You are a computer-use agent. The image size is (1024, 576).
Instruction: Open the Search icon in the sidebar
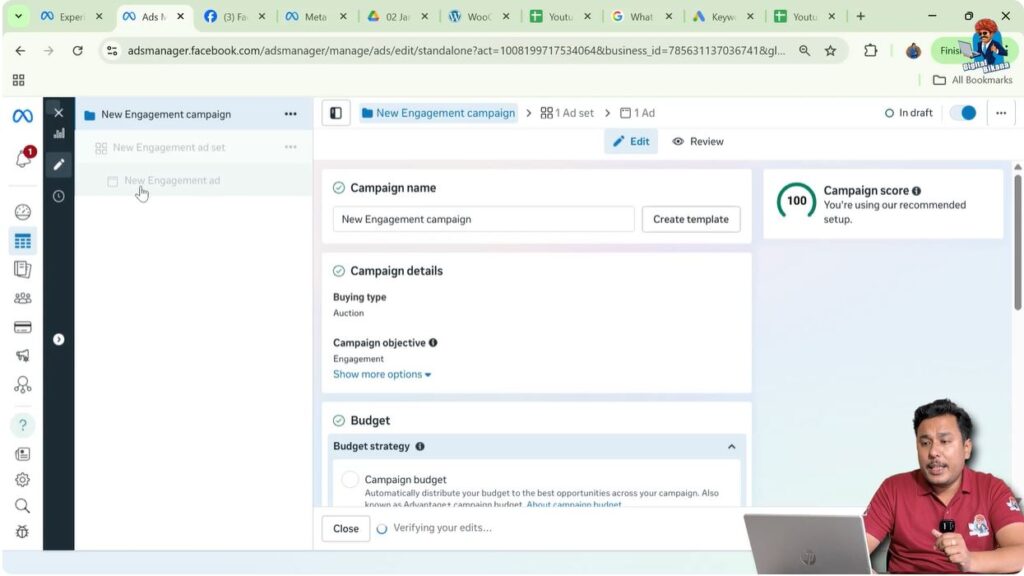[x=22, y=506]
